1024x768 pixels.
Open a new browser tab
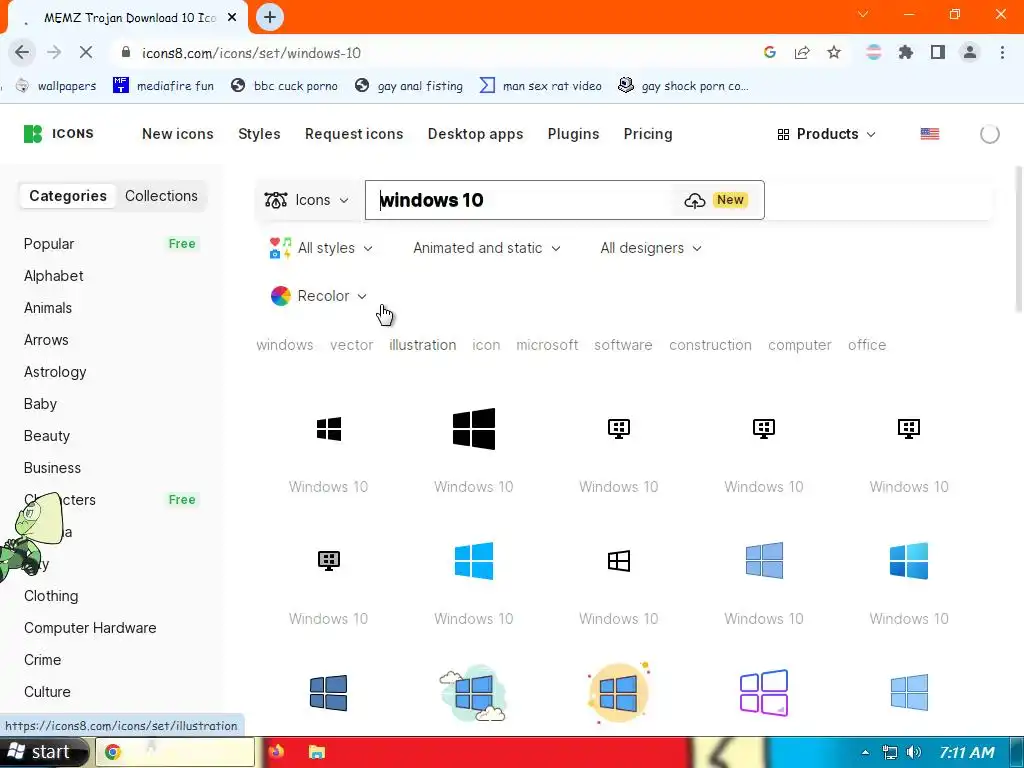click(x=270, y=17)
